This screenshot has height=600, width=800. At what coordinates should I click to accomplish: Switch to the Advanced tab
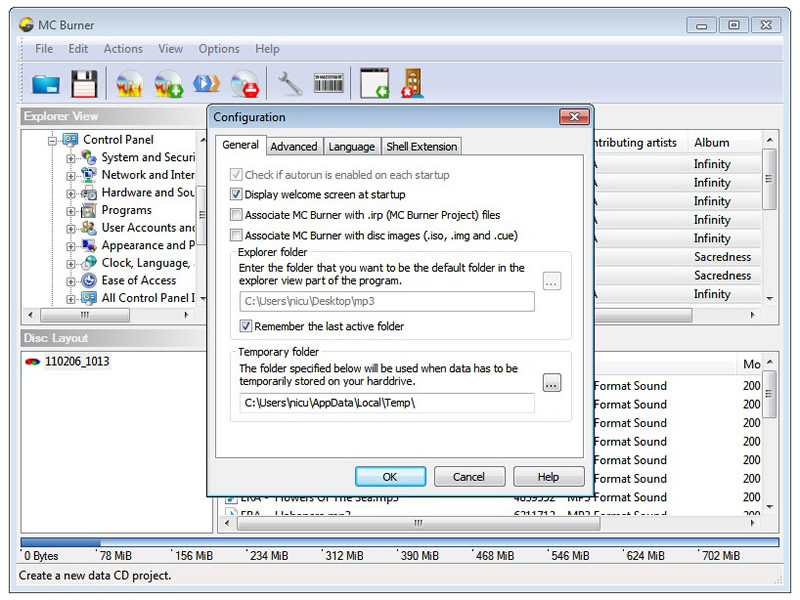[x=294, y=146]
